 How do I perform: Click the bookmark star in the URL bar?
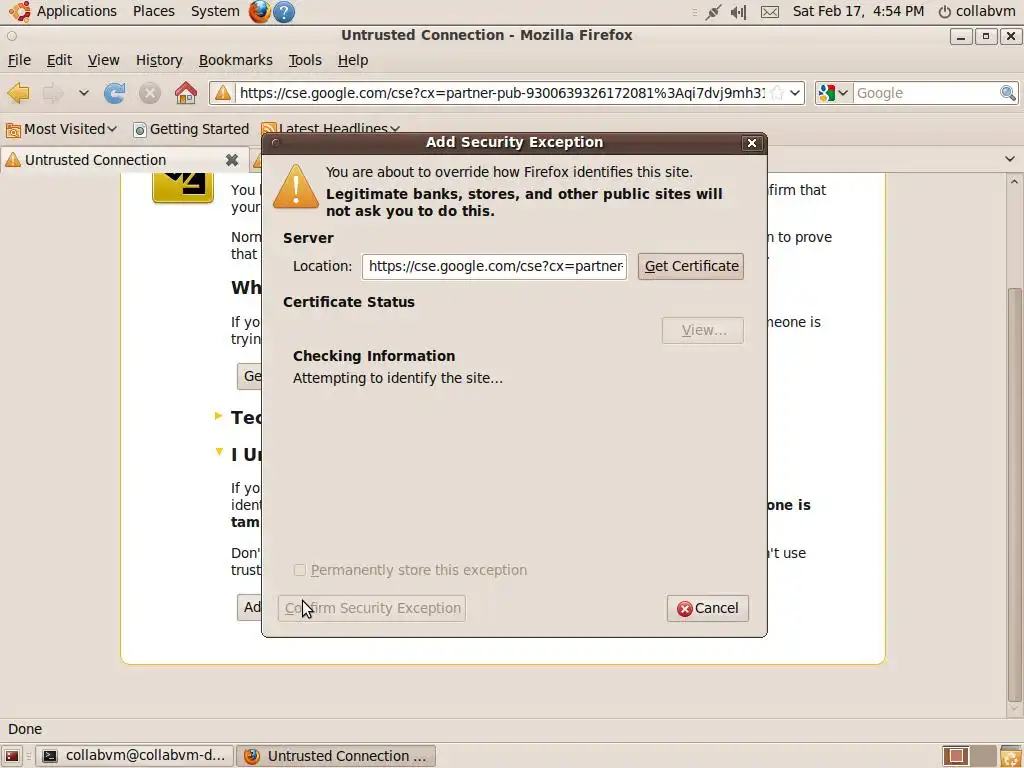pos(777,93)
